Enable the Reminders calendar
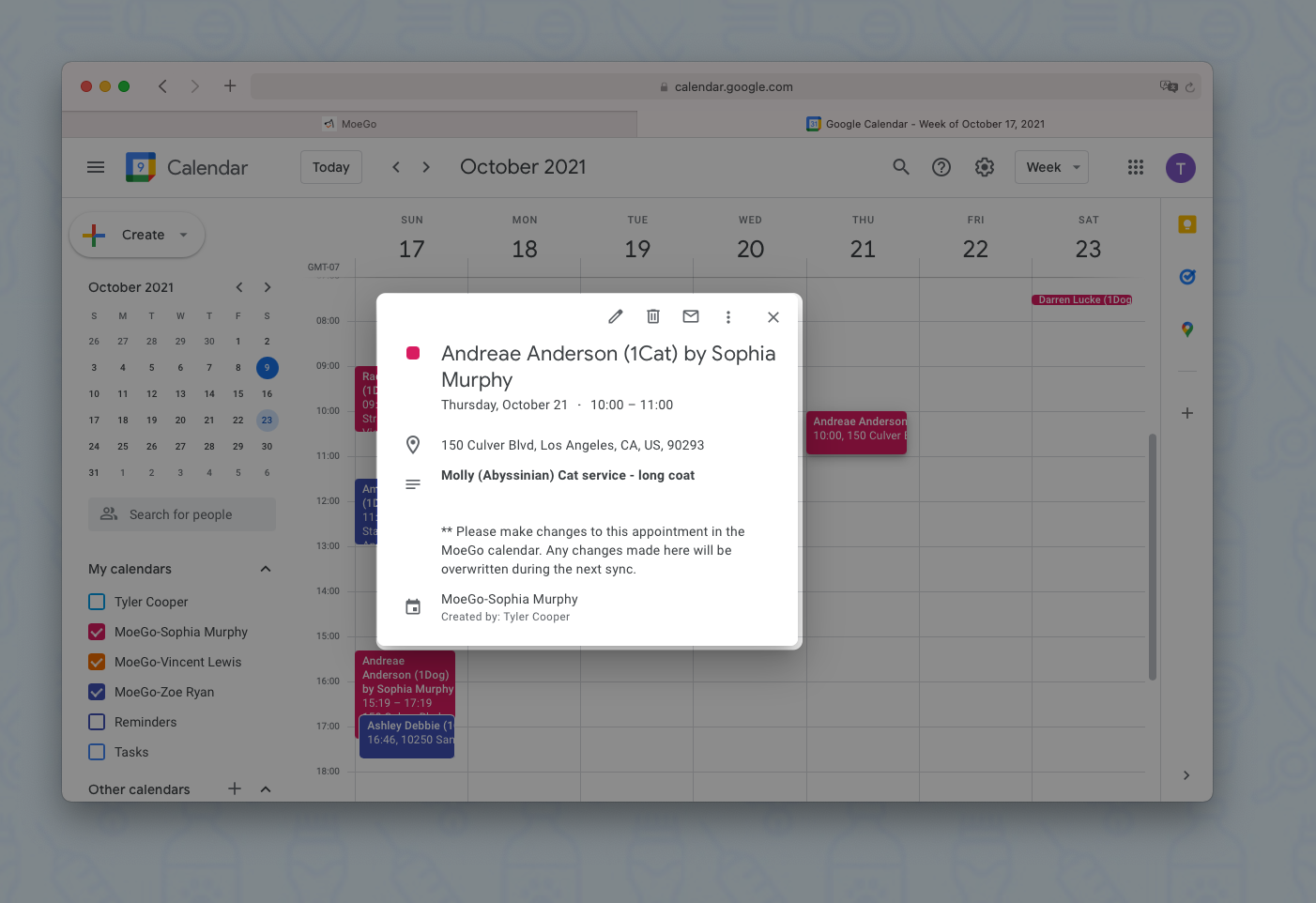This screenshot has height=903, width=1316. (97, 722)
